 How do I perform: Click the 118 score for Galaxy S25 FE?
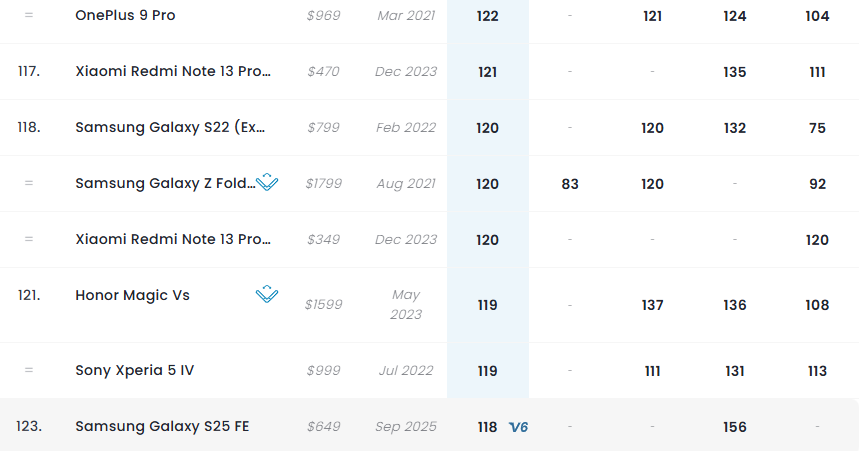[487, 427]
